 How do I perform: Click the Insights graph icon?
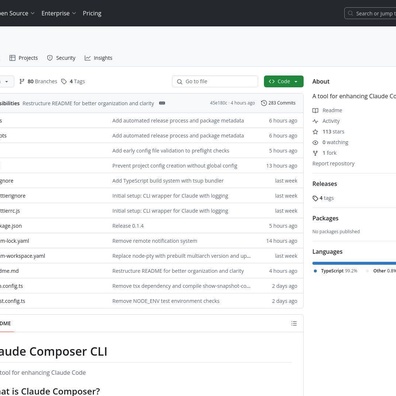[x=87, y=58]
